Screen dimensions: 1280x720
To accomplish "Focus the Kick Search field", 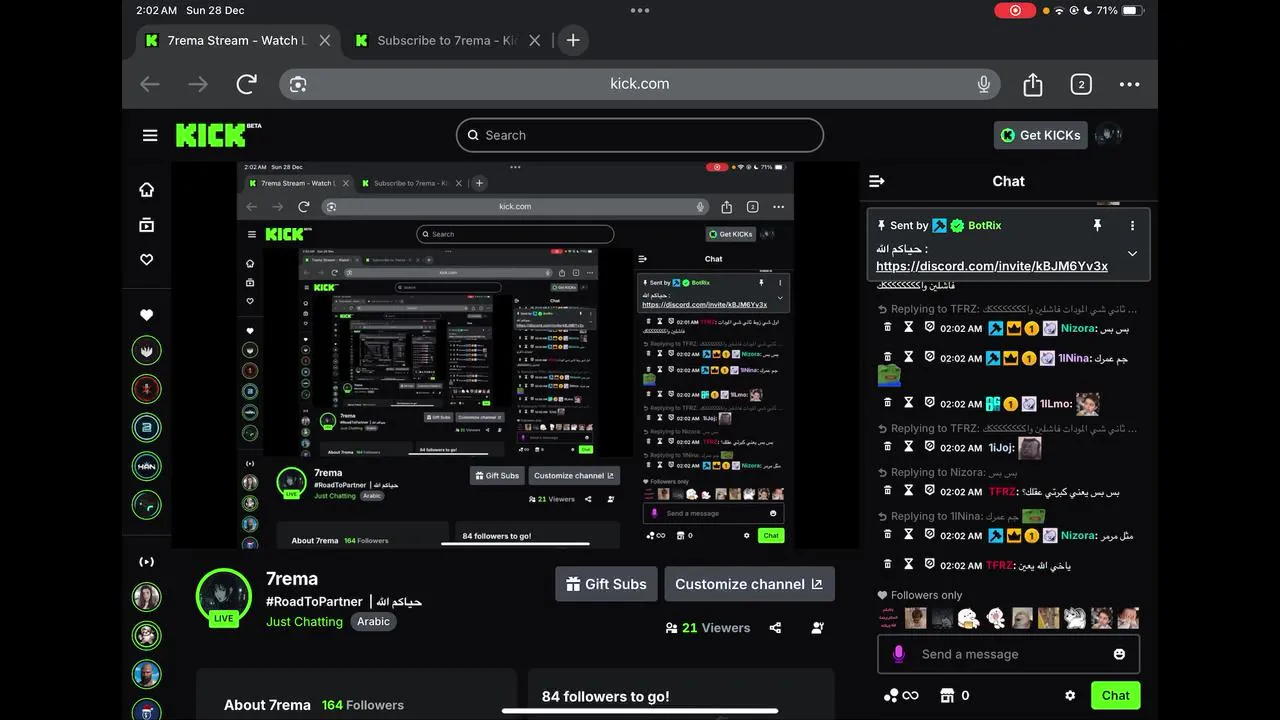I will click(x=640, y=135).
